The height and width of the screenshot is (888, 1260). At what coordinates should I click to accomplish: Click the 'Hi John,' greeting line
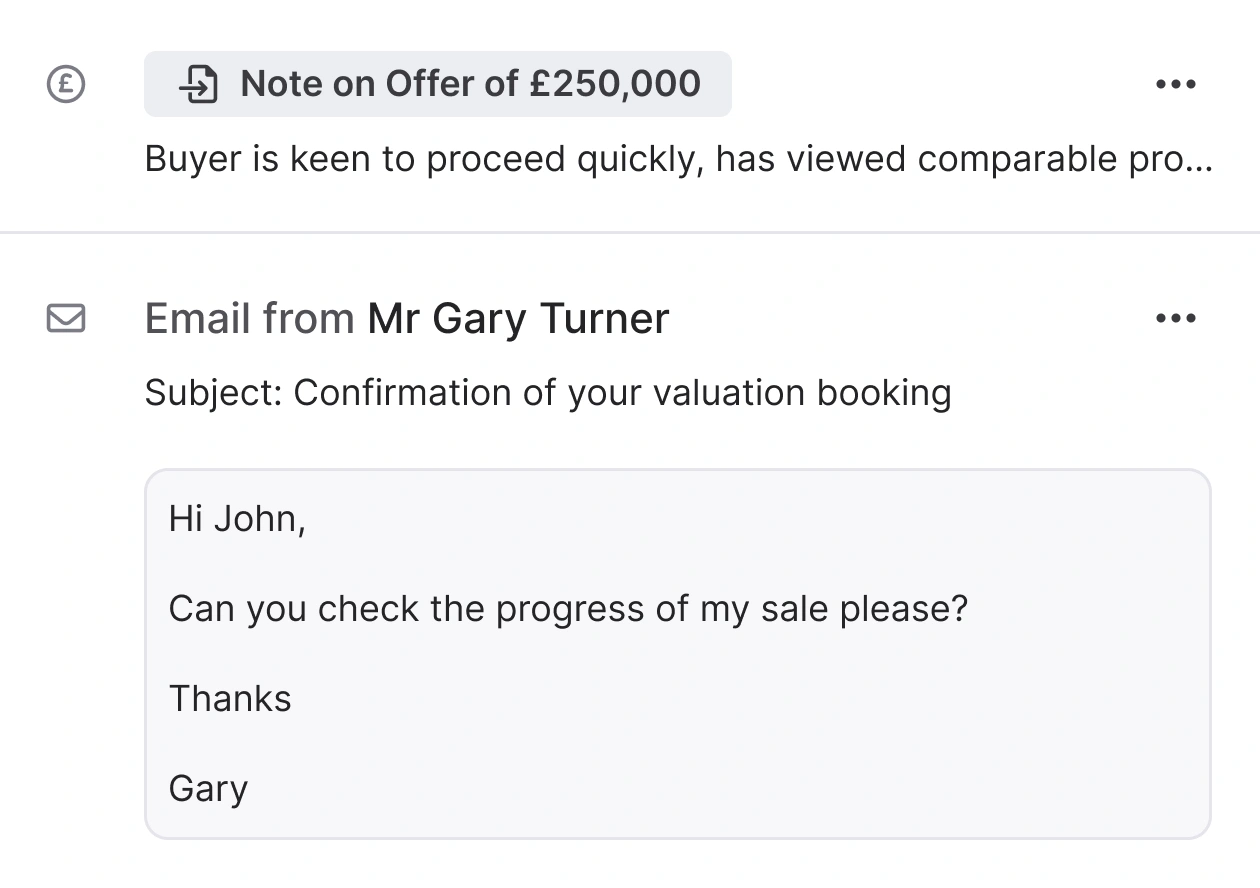pyautogui.click(x=237, y=519)
